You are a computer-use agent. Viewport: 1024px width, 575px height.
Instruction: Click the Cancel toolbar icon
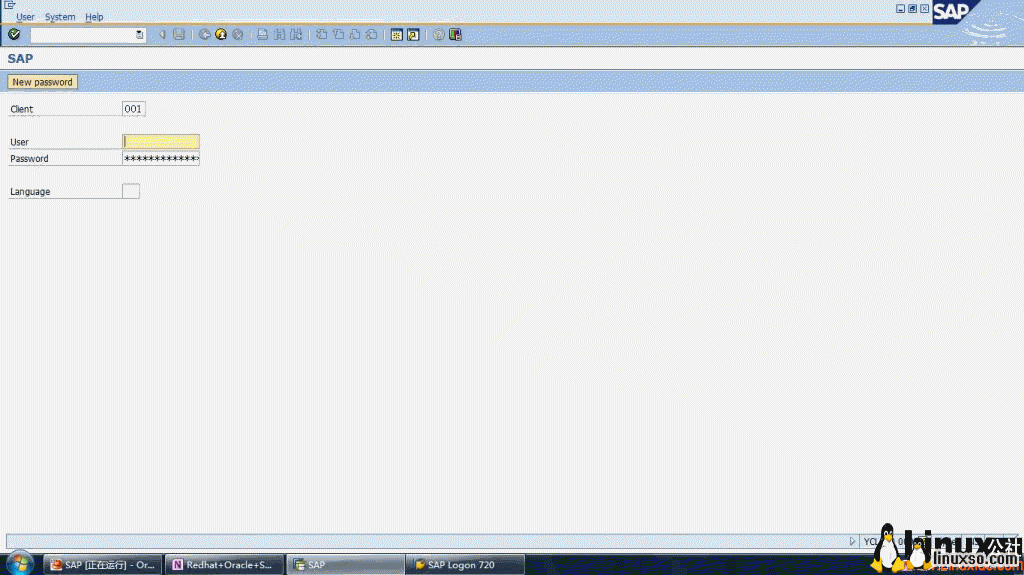[x=238, y=35]
